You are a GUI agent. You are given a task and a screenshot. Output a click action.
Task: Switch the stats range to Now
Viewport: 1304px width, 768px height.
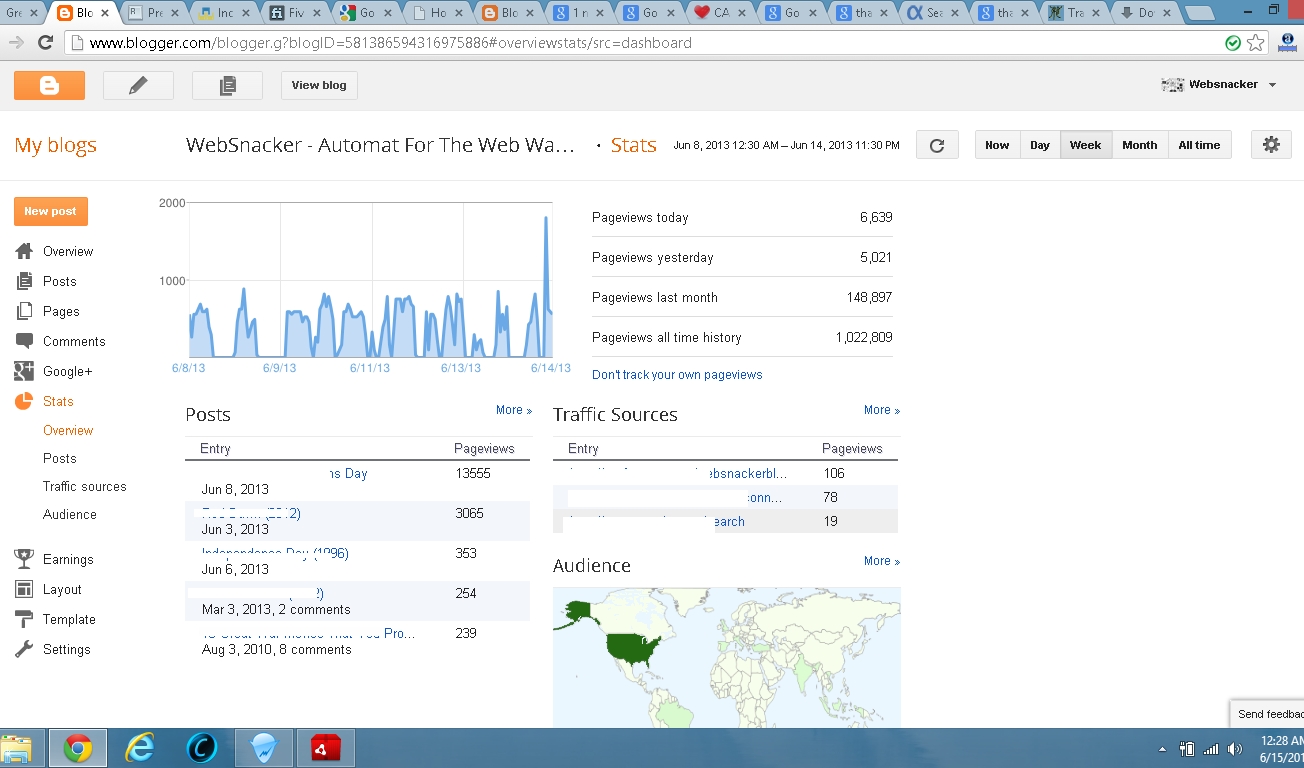[997, 145]
